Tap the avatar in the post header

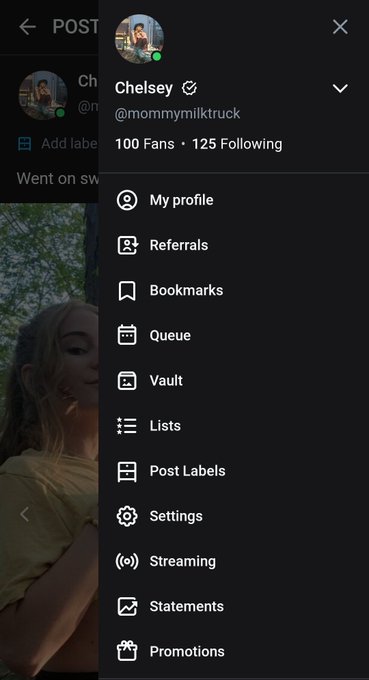pos(42,95)
